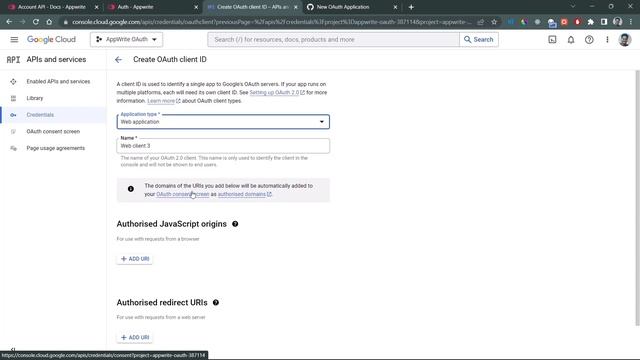Click the browser address bar URL
Image resolution: width=640 pixels, height=360 pixels.
coord(271,22)
